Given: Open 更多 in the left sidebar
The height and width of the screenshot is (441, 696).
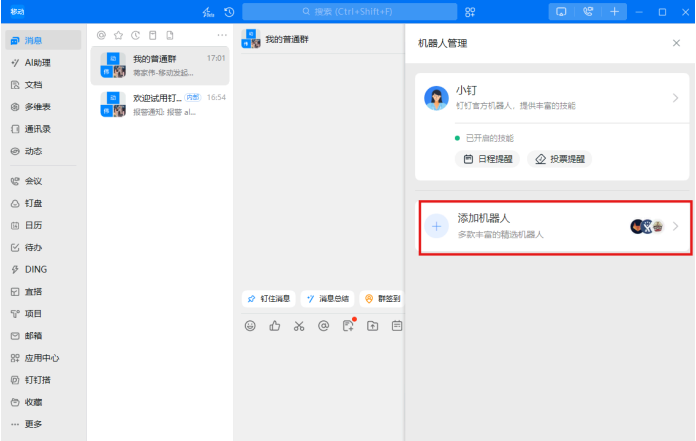Looking at the screenshot, I should click(33, 424).
